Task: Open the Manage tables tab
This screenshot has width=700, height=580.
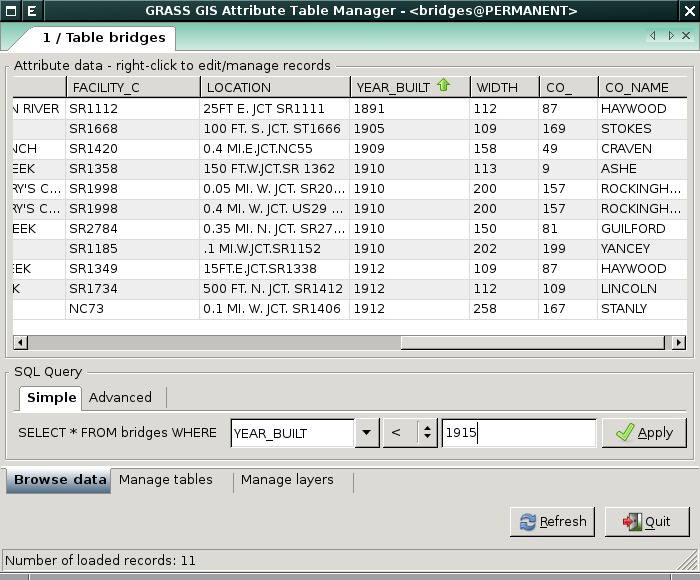Action: point(166,480)
